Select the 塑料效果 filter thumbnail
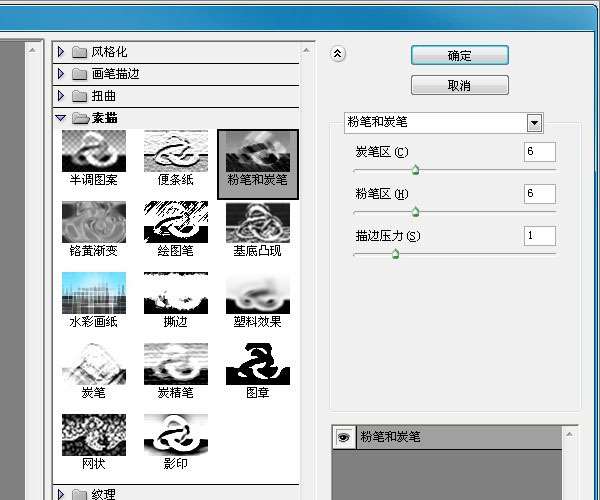Screen dimensions: 600x500 tap(258, 293)
